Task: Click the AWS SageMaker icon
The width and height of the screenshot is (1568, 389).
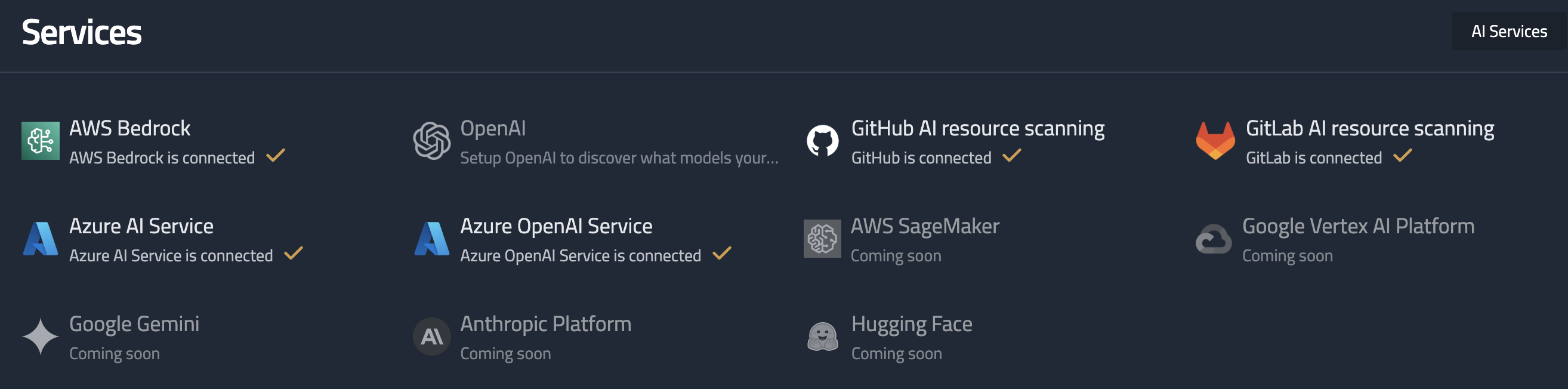Action: pos(822,239)
